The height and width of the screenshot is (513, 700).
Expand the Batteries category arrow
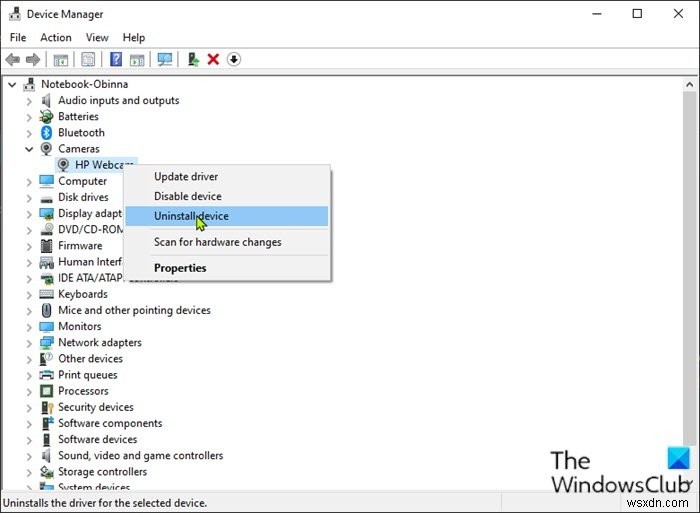click(x=29, y=117)
